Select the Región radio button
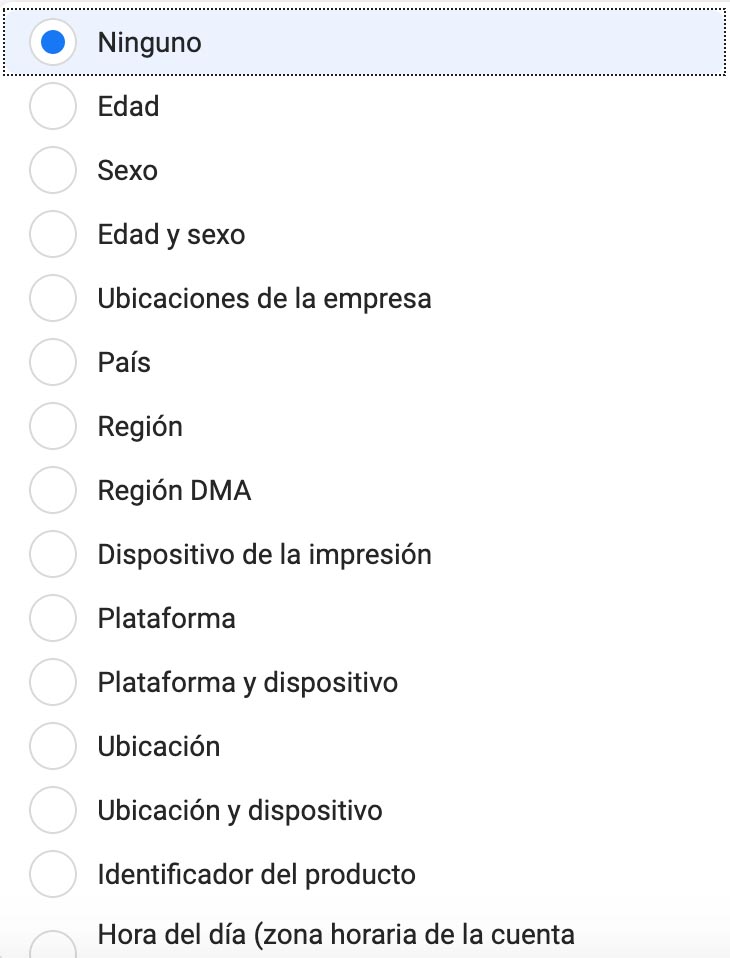This screenshot has width=730, height=958. (52, 426)
